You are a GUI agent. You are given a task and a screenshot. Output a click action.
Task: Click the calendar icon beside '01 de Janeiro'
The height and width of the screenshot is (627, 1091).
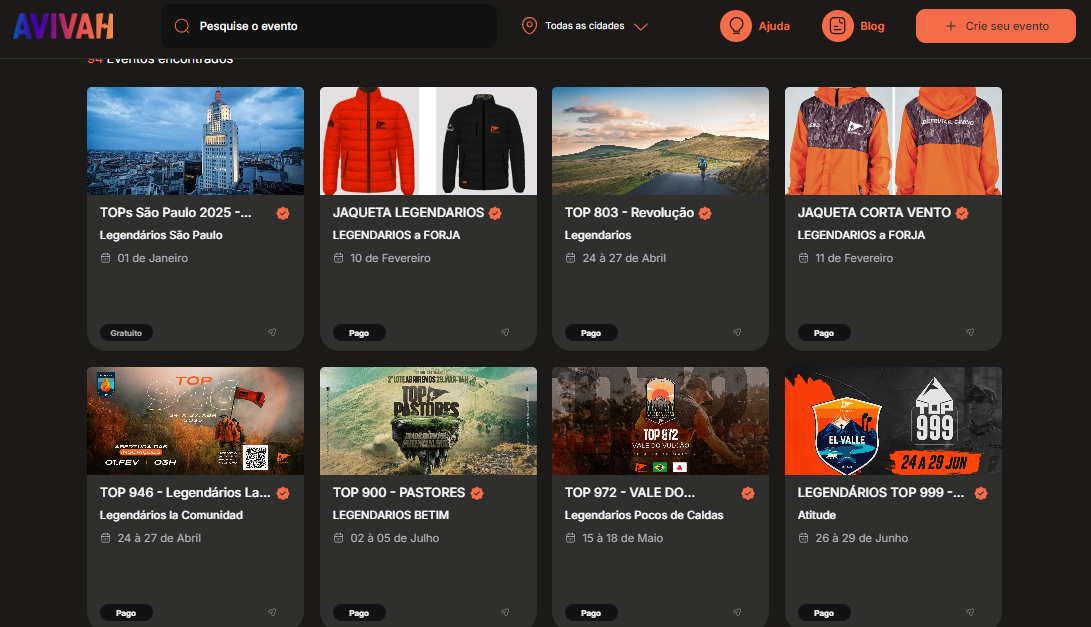[x=106, y=258]
